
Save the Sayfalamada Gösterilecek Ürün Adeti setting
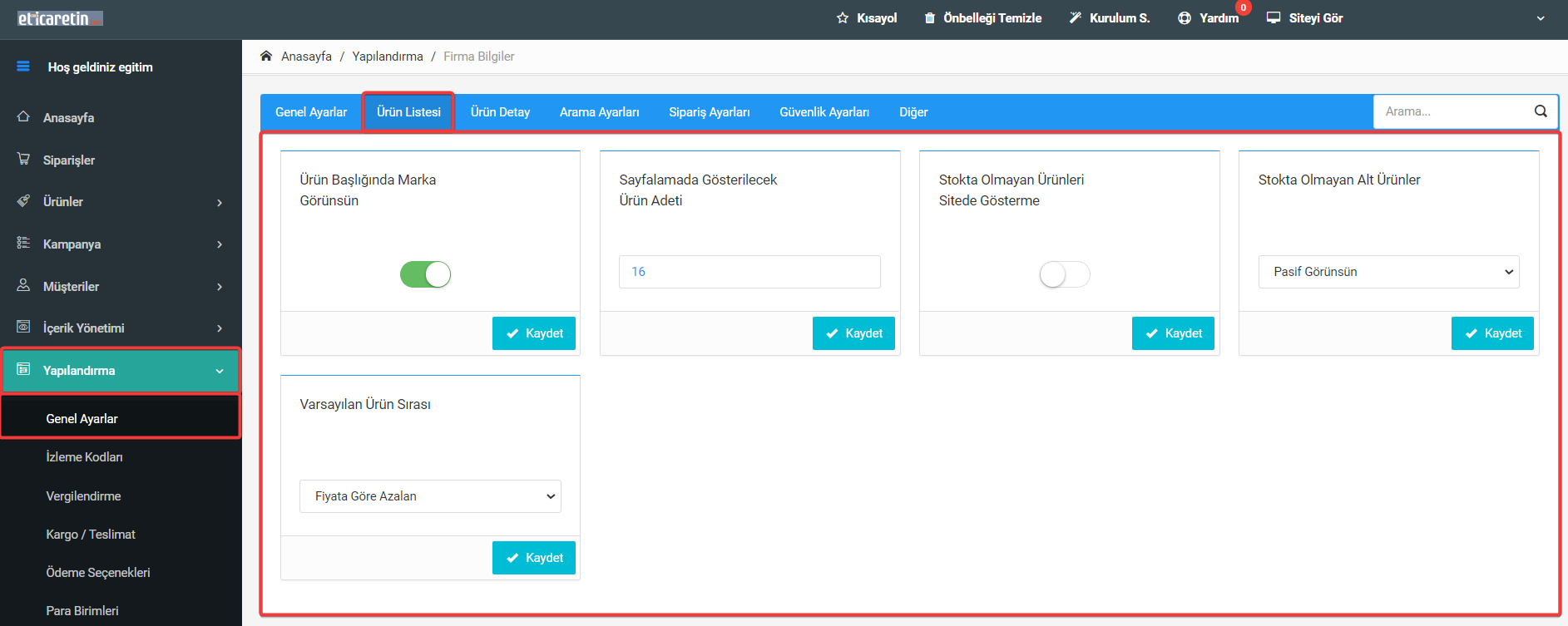pos(853,333)
